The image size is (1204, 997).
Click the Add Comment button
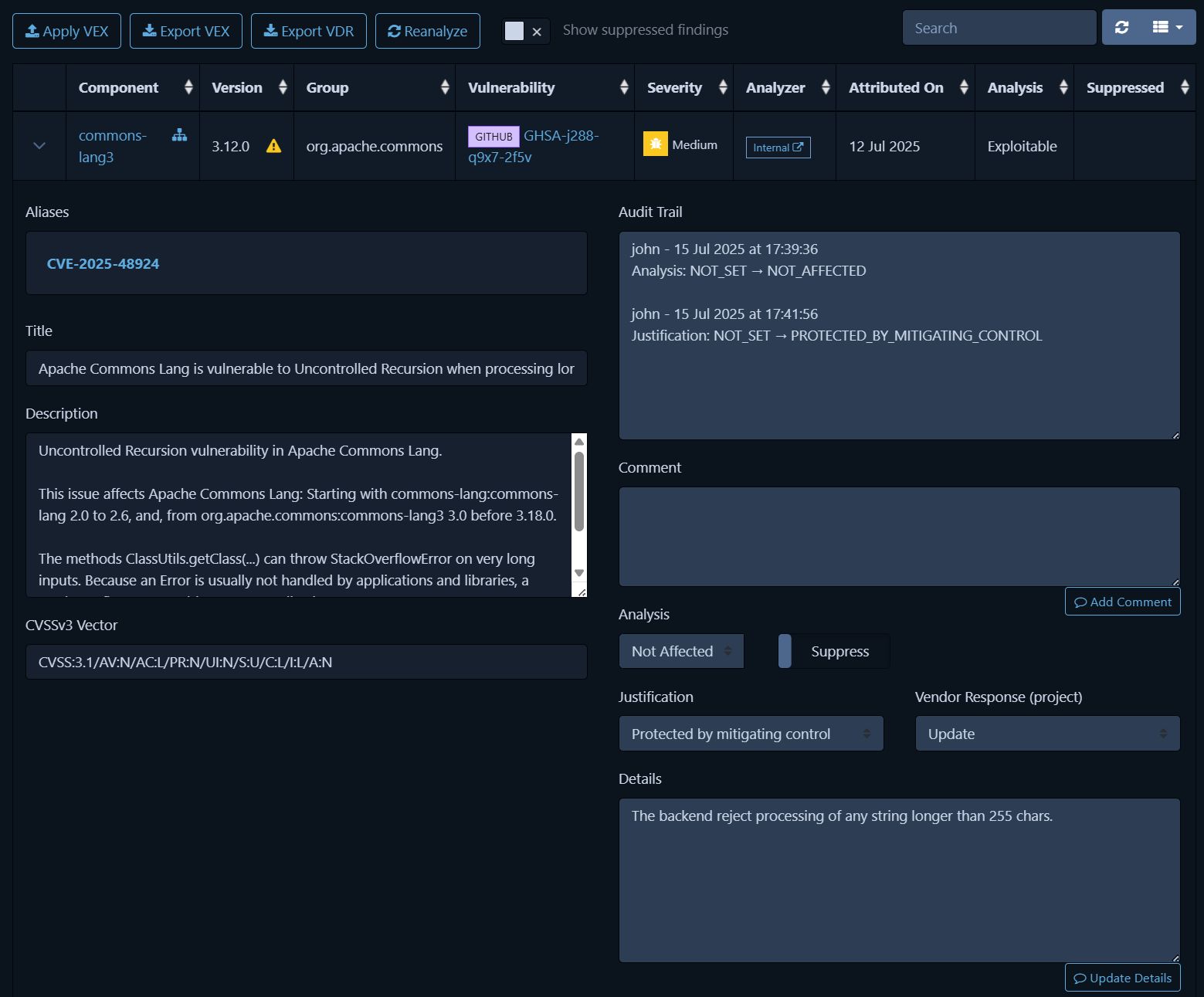pos(1123,602)
